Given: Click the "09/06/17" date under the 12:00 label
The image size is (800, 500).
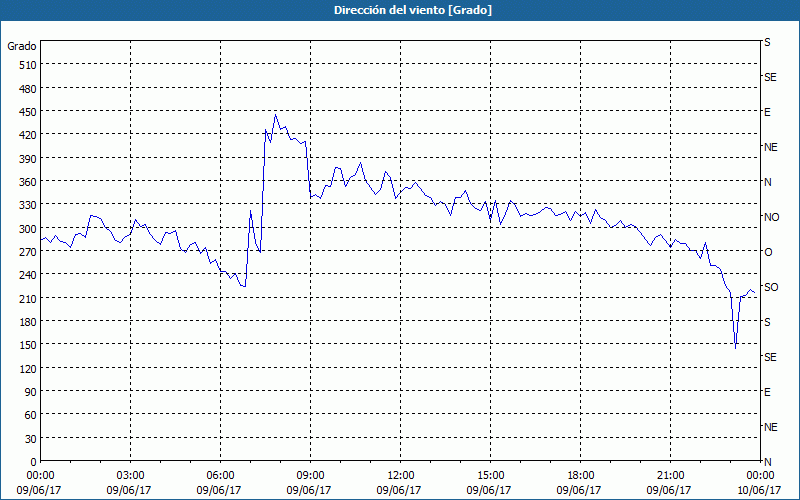Looking at the screenshot, I should pos(399,490).
